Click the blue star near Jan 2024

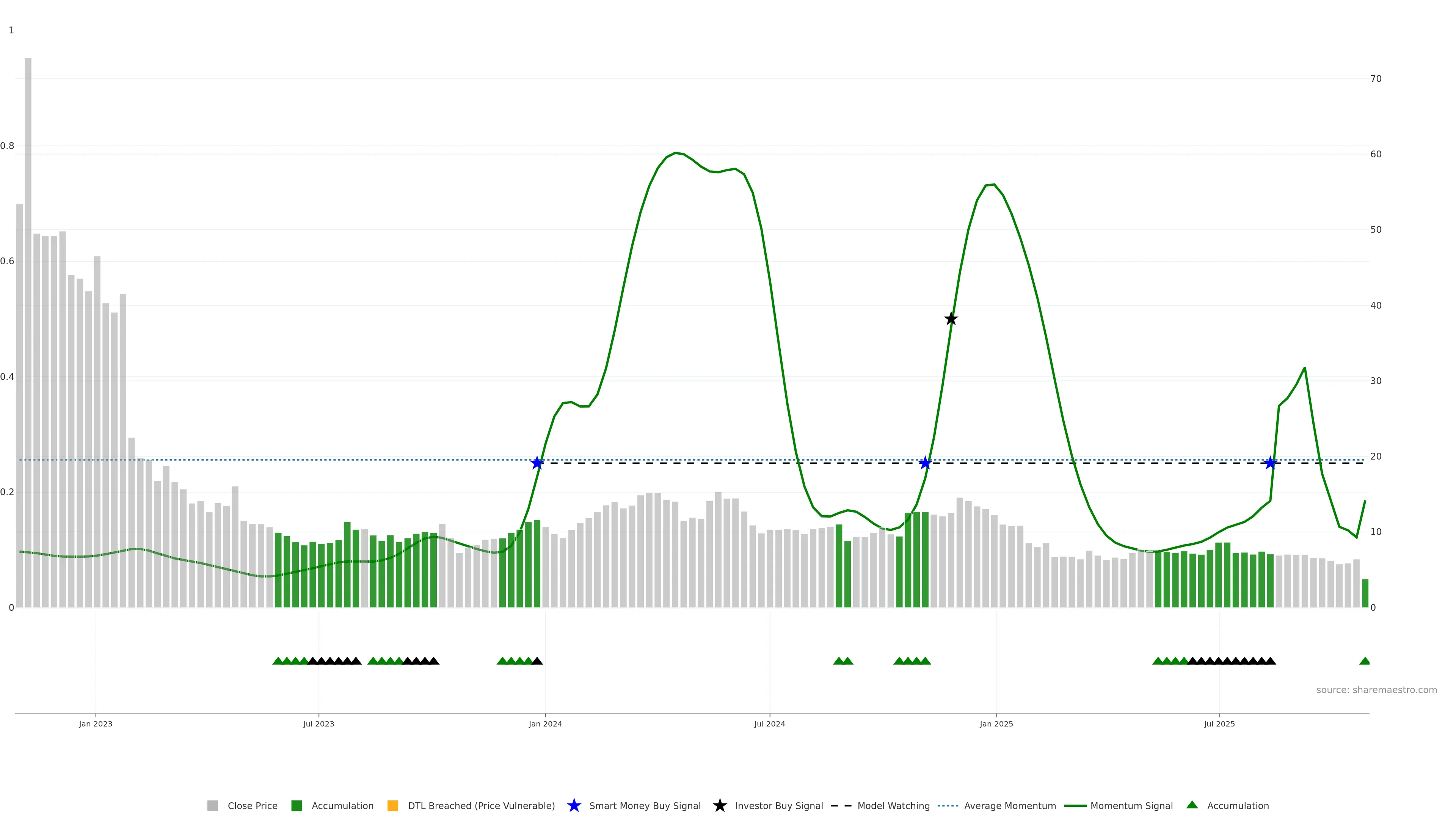click(x=537, y=463)
